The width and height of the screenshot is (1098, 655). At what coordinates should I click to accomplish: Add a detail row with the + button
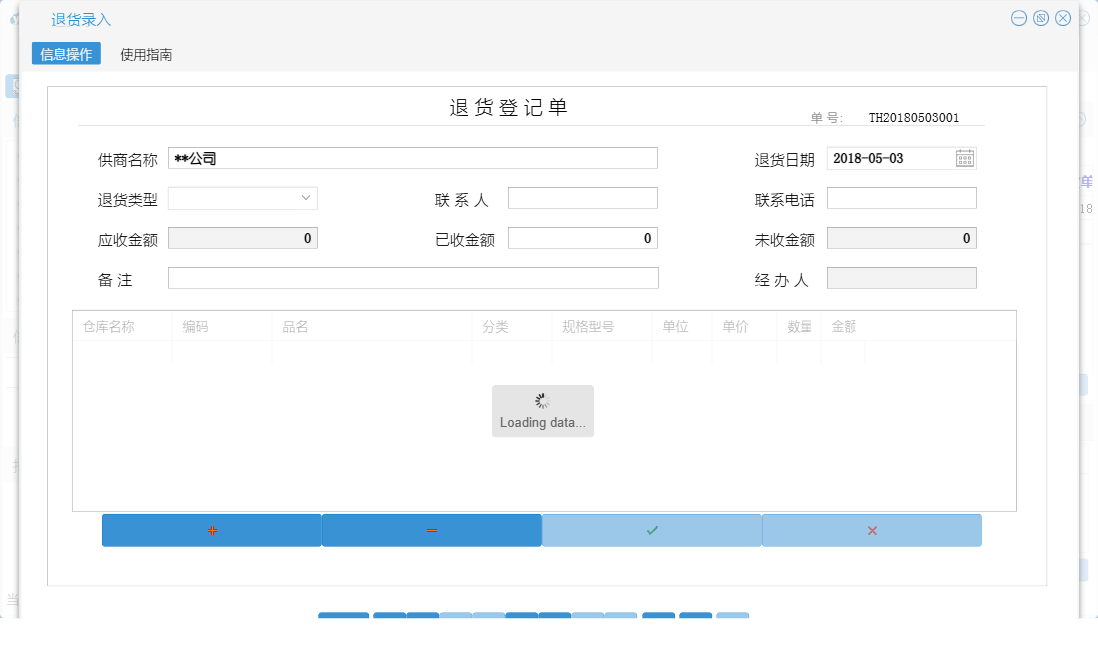tap(211, 530)
